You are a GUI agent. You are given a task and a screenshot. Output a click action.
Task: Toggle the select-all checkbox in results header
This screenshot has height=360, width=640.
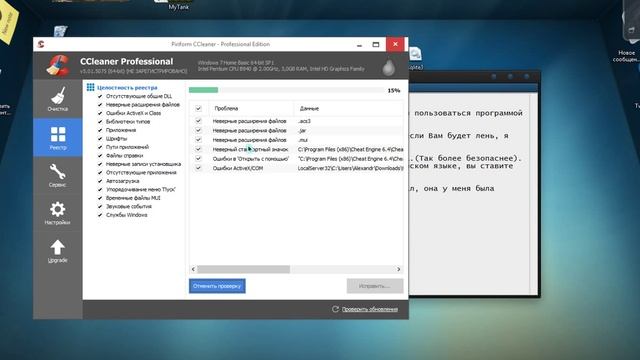(198, 108)
